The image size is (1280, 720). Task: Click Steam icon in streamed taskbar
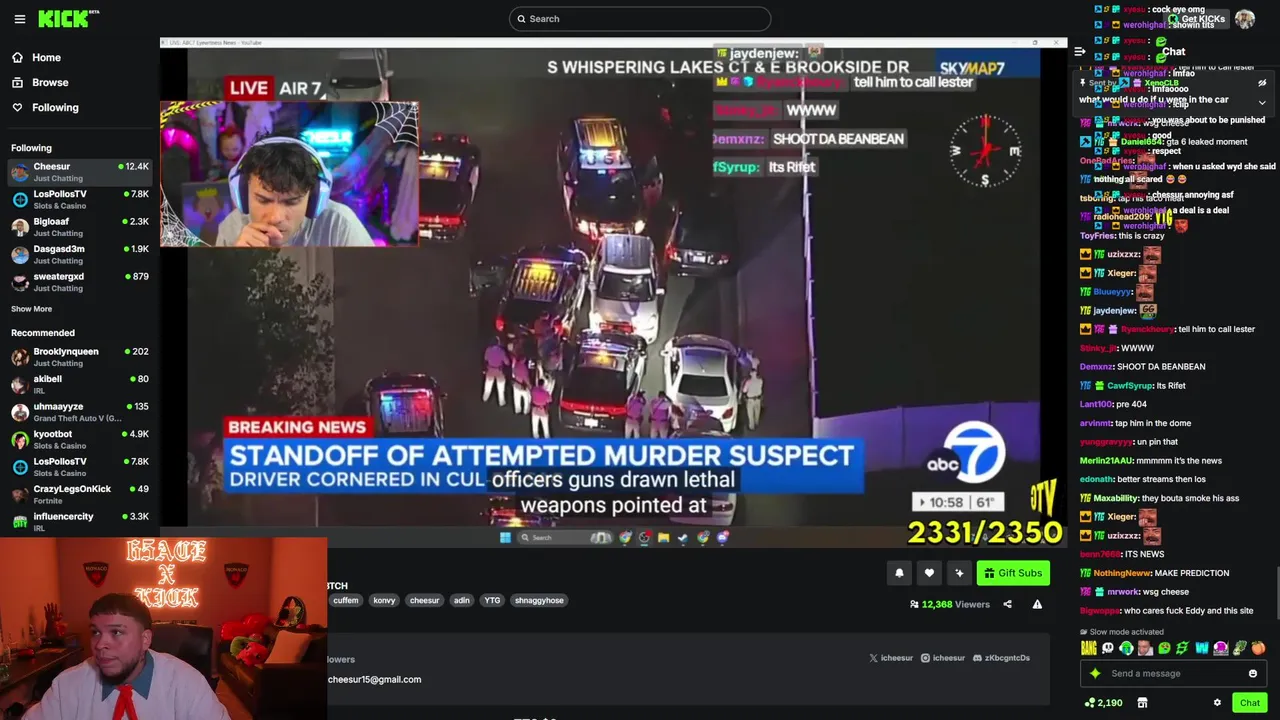click(x=683, y=537)
